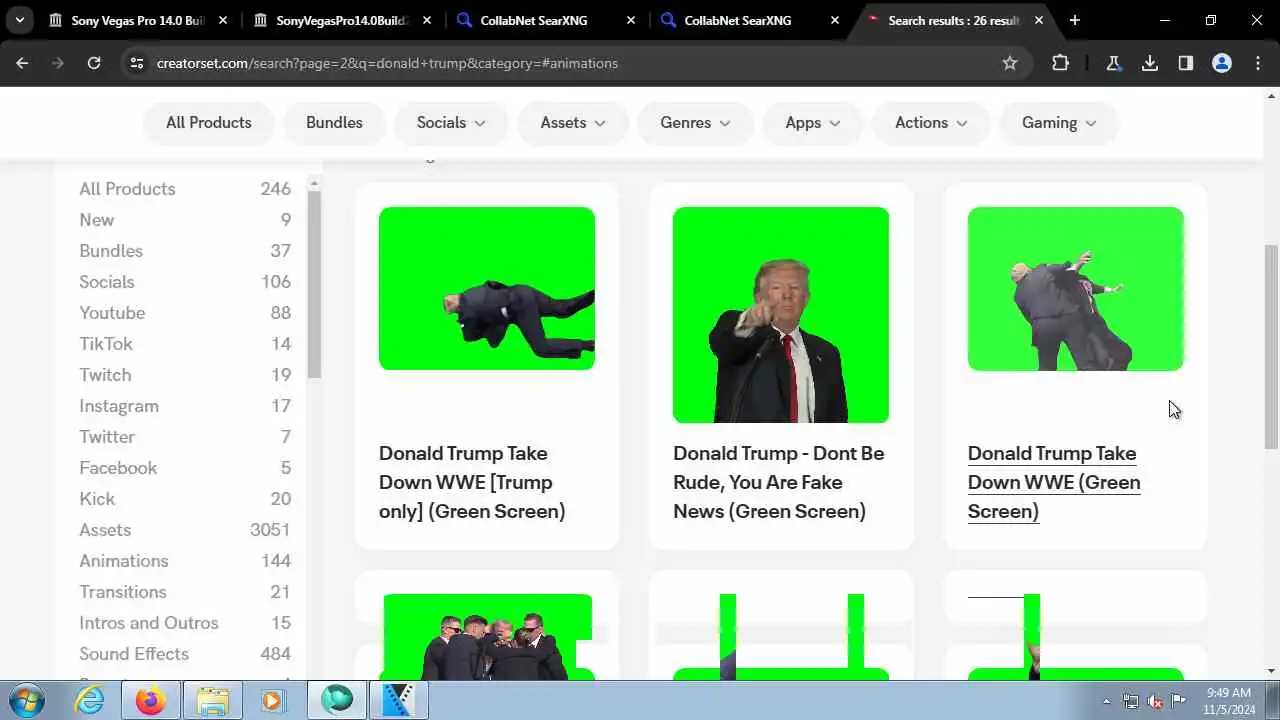Image resolution: width=1280 pixels, height=720 pixels.
Task: Expand the Apps dropdown menu
Action: [812, 123]
